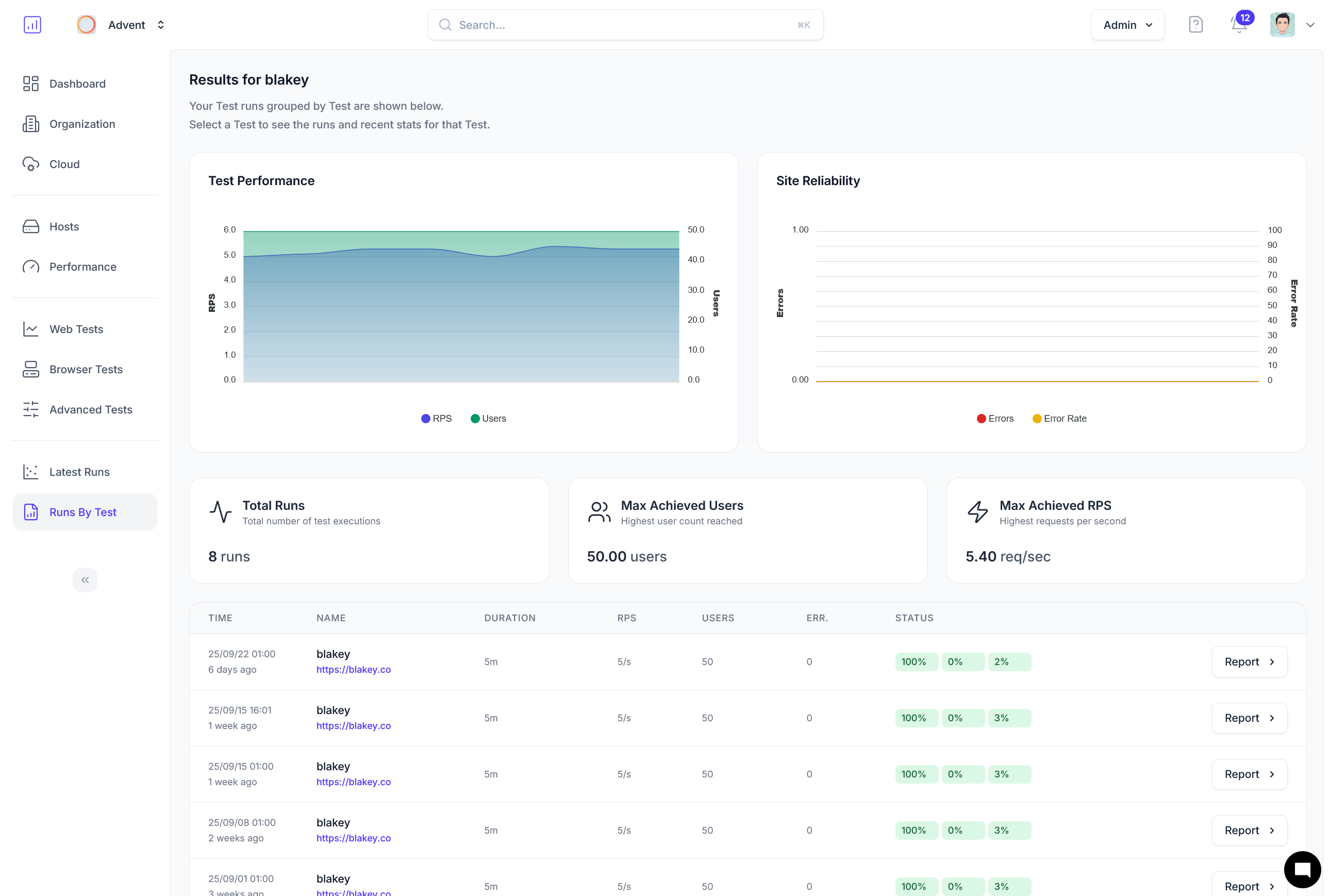The height and width of the screenshot is (896, 1329).
Task: Open the help question mark icon
Action: (x=1195, y=25)
